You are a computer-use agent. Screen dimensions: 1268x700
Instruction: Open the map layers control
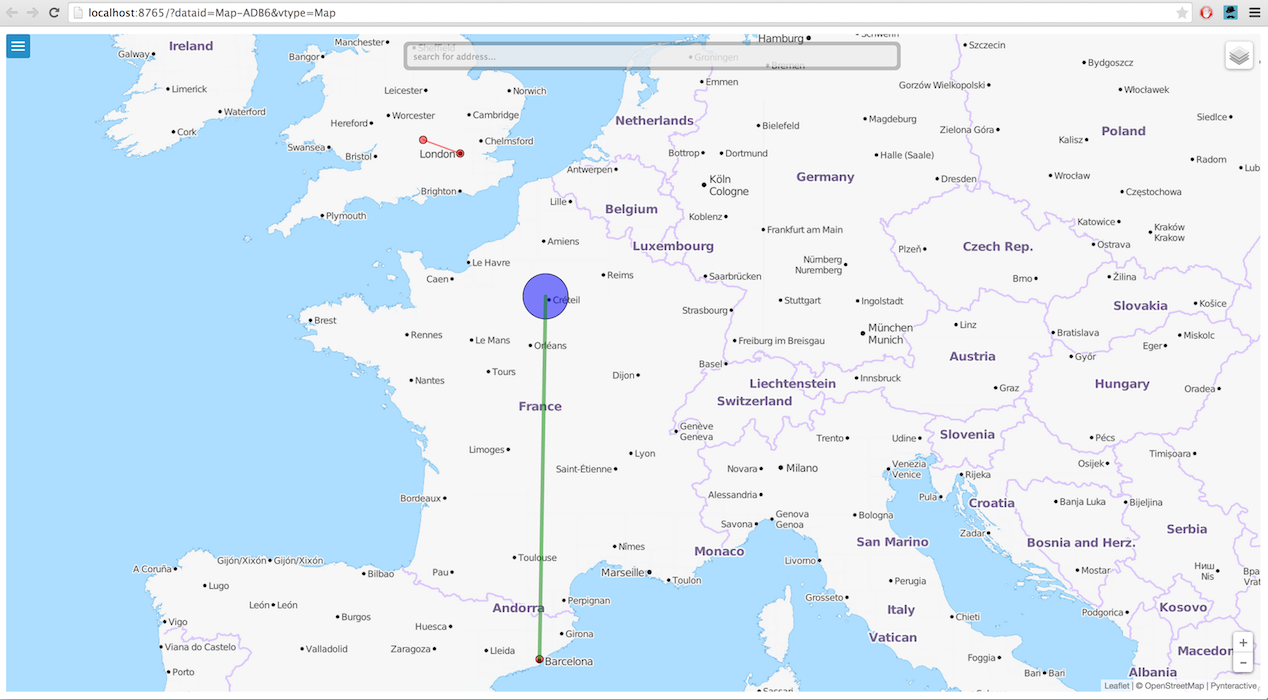click(1239, 55)
